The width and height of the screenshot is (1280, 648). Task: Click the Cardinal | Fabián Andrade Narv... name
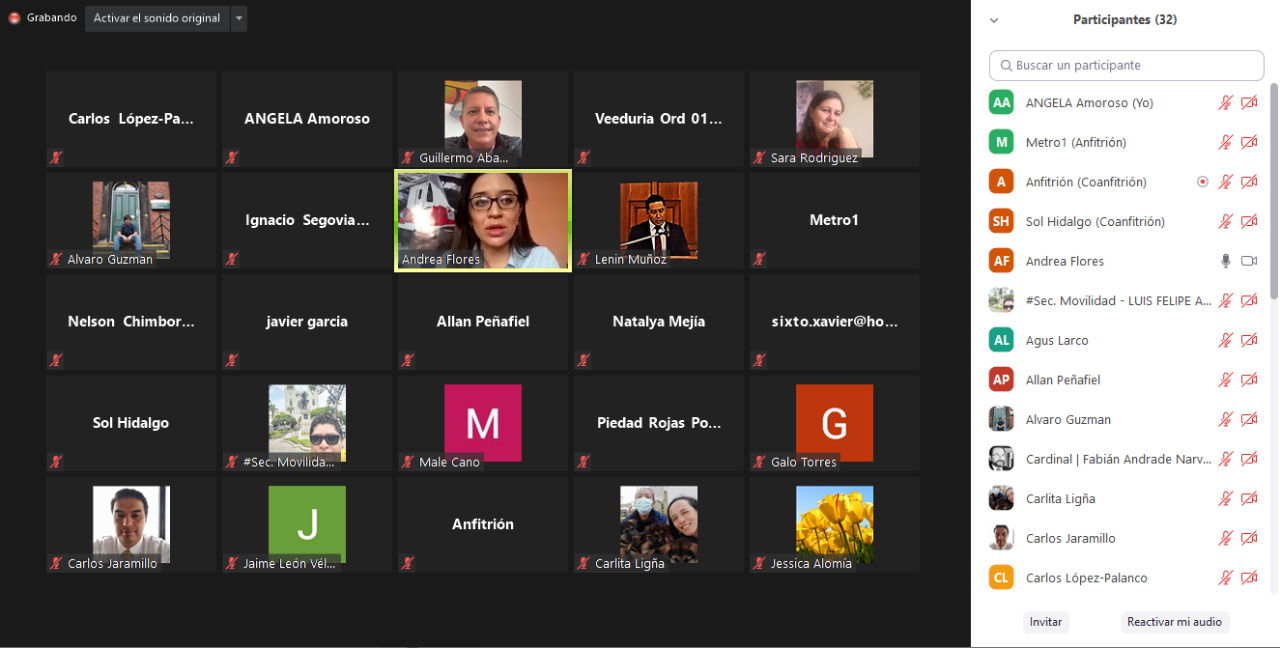coord(1118,459)
